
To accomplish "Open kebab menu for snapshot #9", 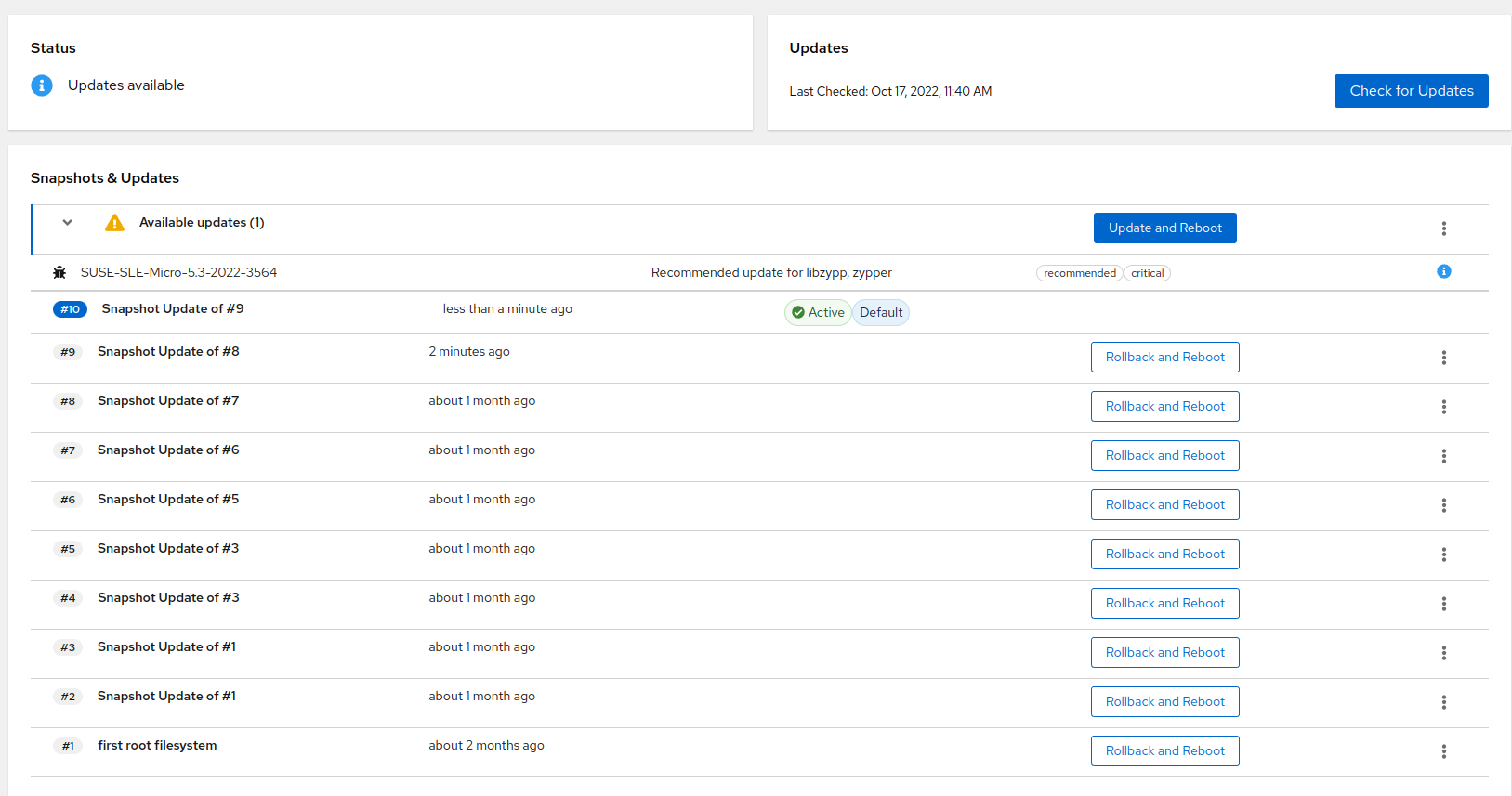I will (1444, 358).
